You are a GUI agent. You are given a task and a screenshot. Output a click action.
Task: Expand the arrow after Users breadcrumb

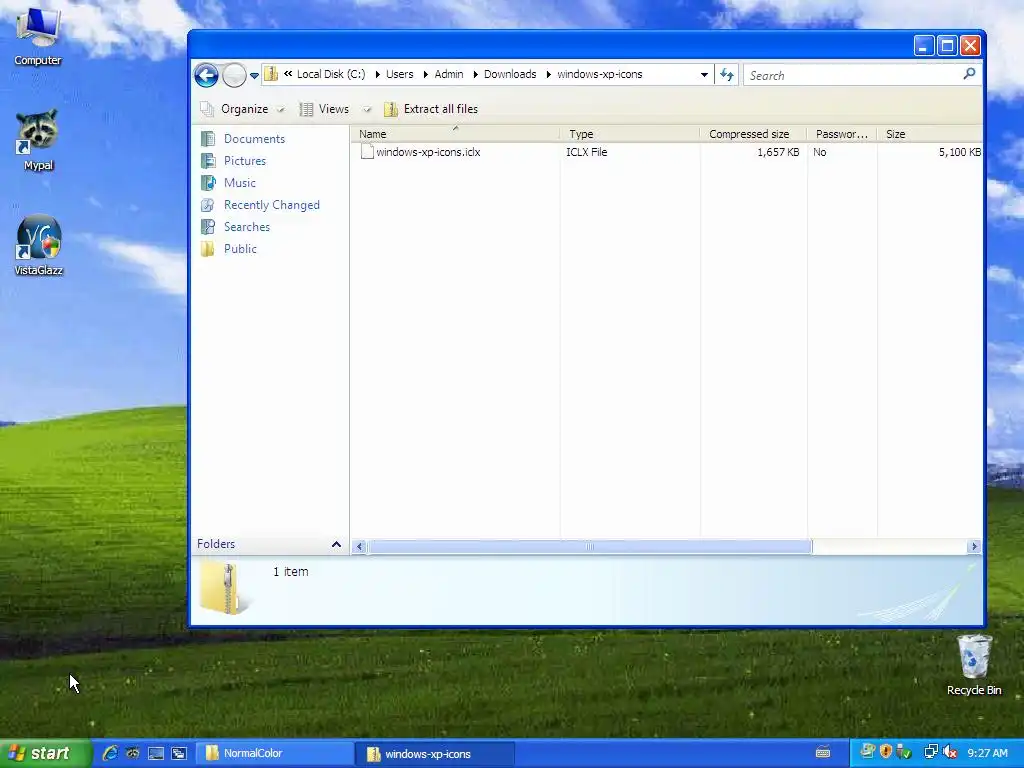(x=426, y=74)
